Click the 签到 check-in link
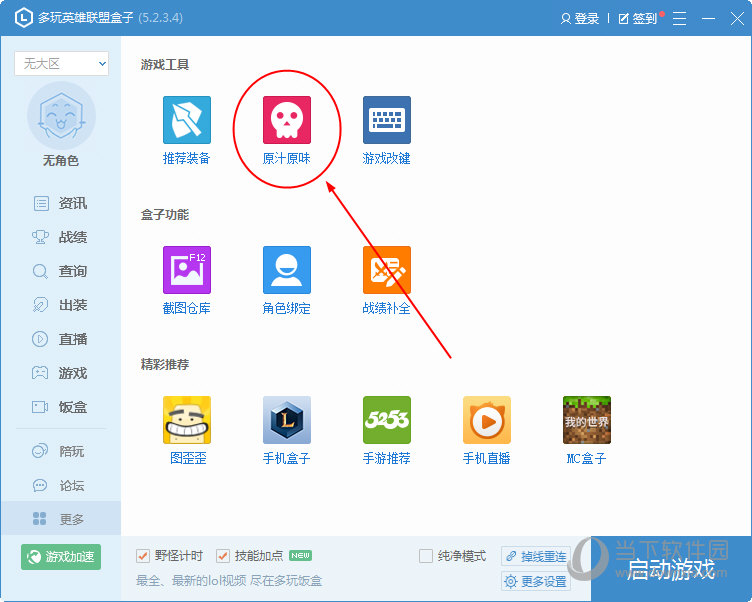 pyautogui.click(x=637, y=19)
